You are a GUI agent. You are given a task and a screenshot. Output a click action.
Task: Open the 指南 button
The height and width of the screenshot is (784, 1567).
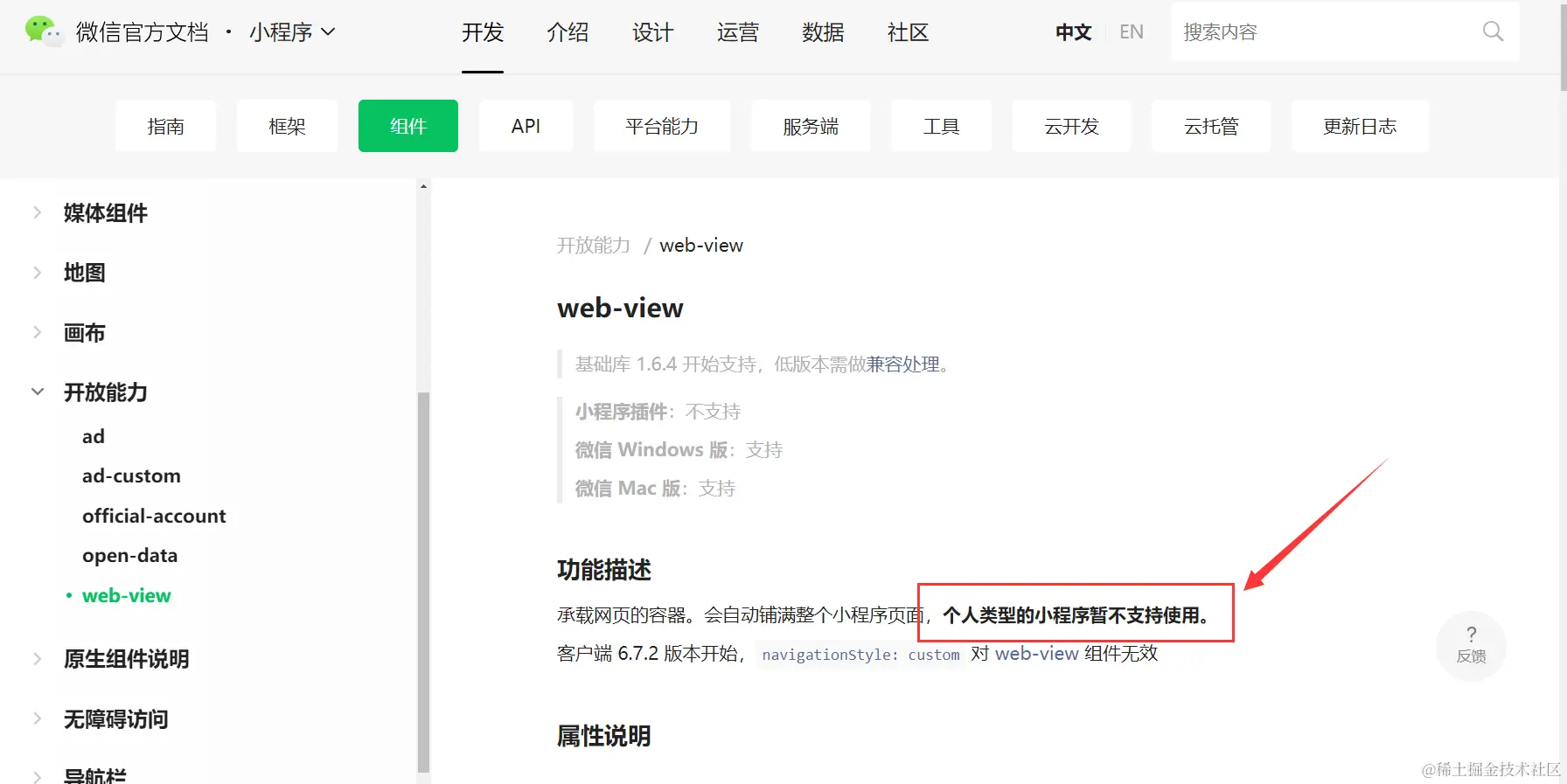[x=165, y=126]
